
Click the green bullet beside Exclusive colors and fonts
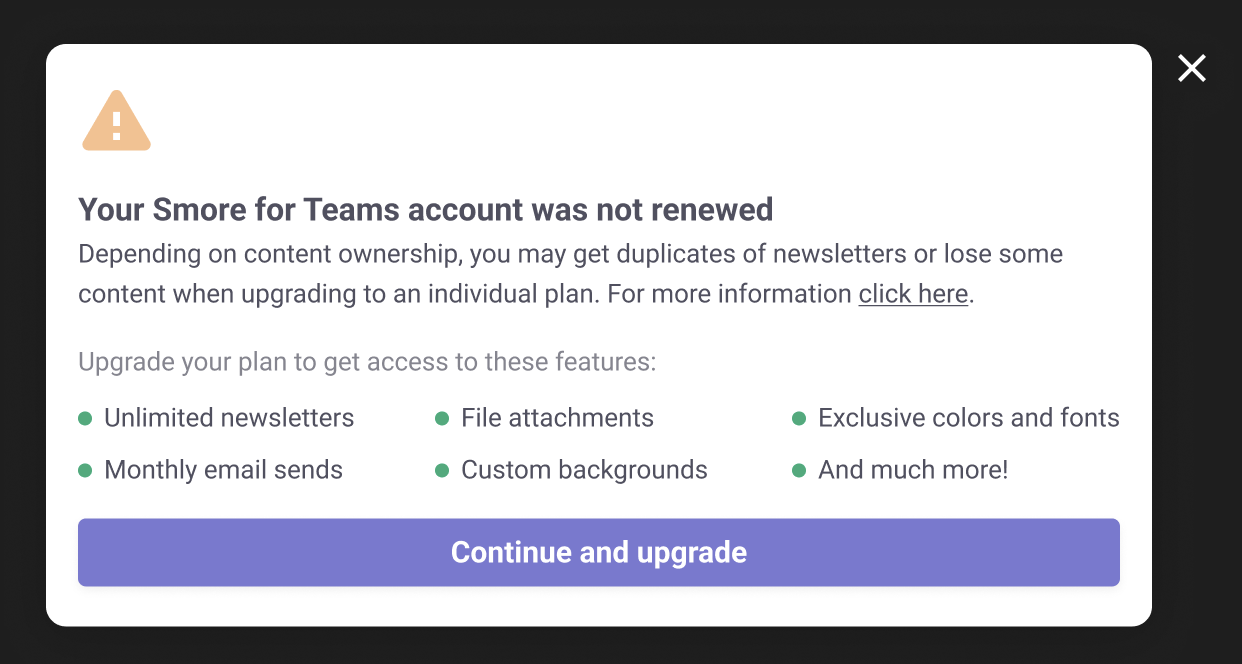click(x=799, y=418)
